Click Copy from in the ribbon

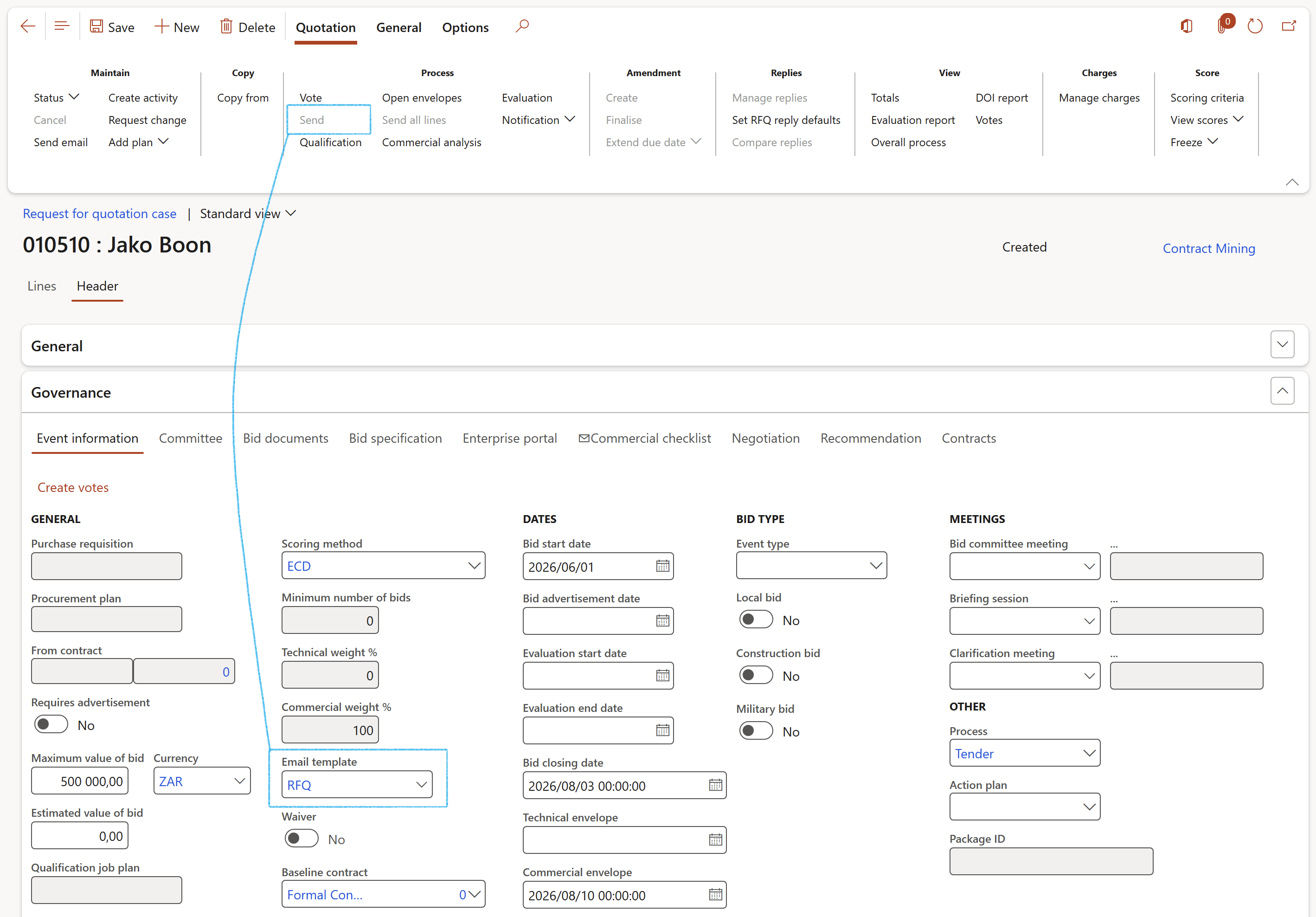point(243,97)
